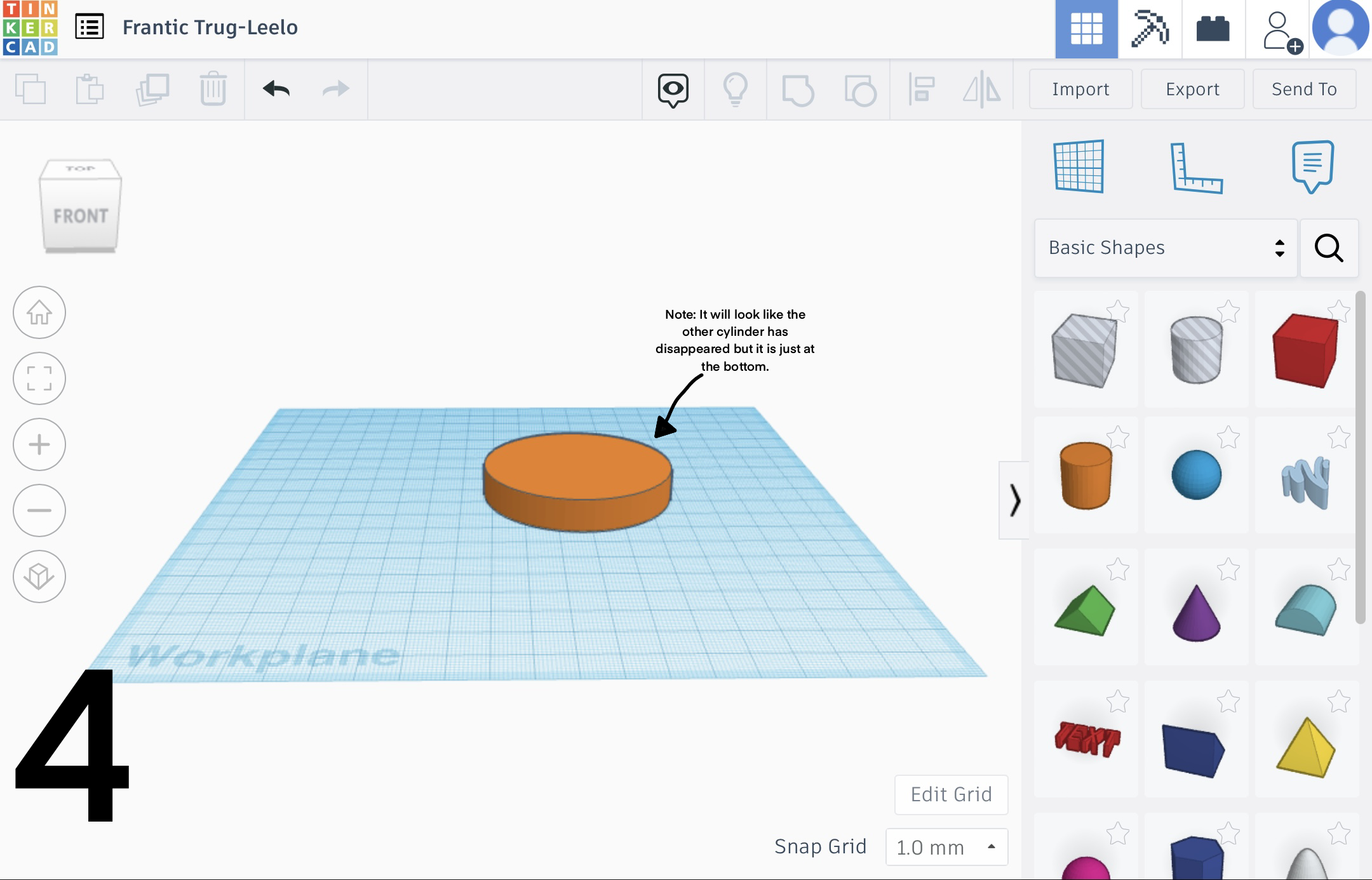Undo the last action
The width and height of the screenshot is (1372, 880).
[x=276, y=89]
